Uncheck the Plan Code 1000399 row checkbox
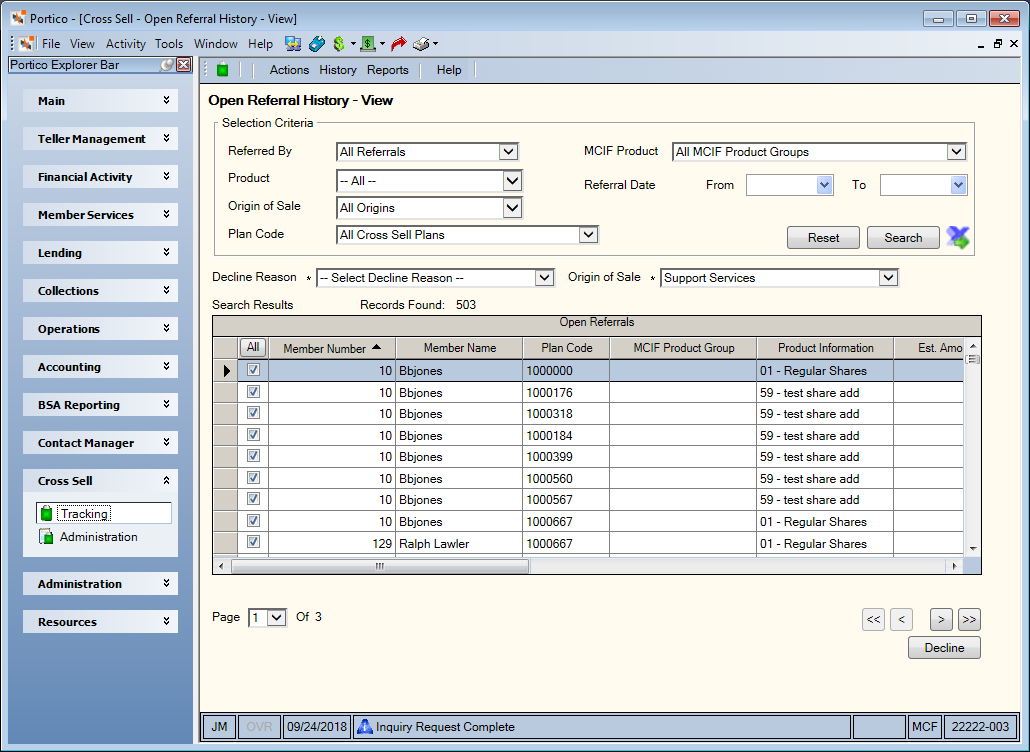Image resolution: width=1030 pixels, height=752 pixels. [253, 455]
